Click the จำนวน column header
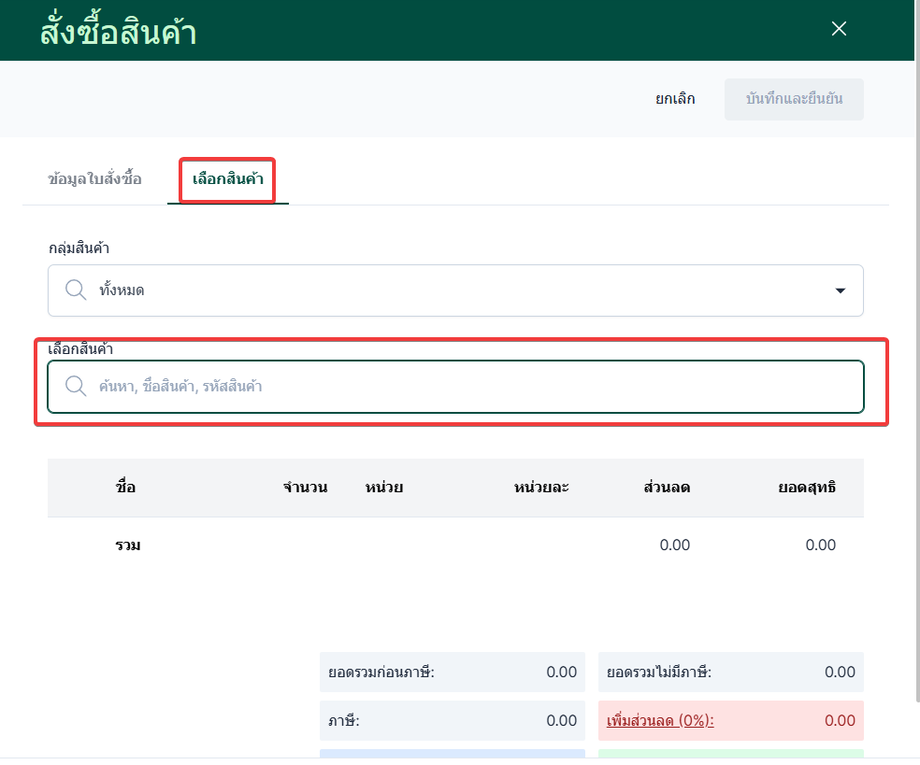920x765 pixels. [x=305, y=488]
